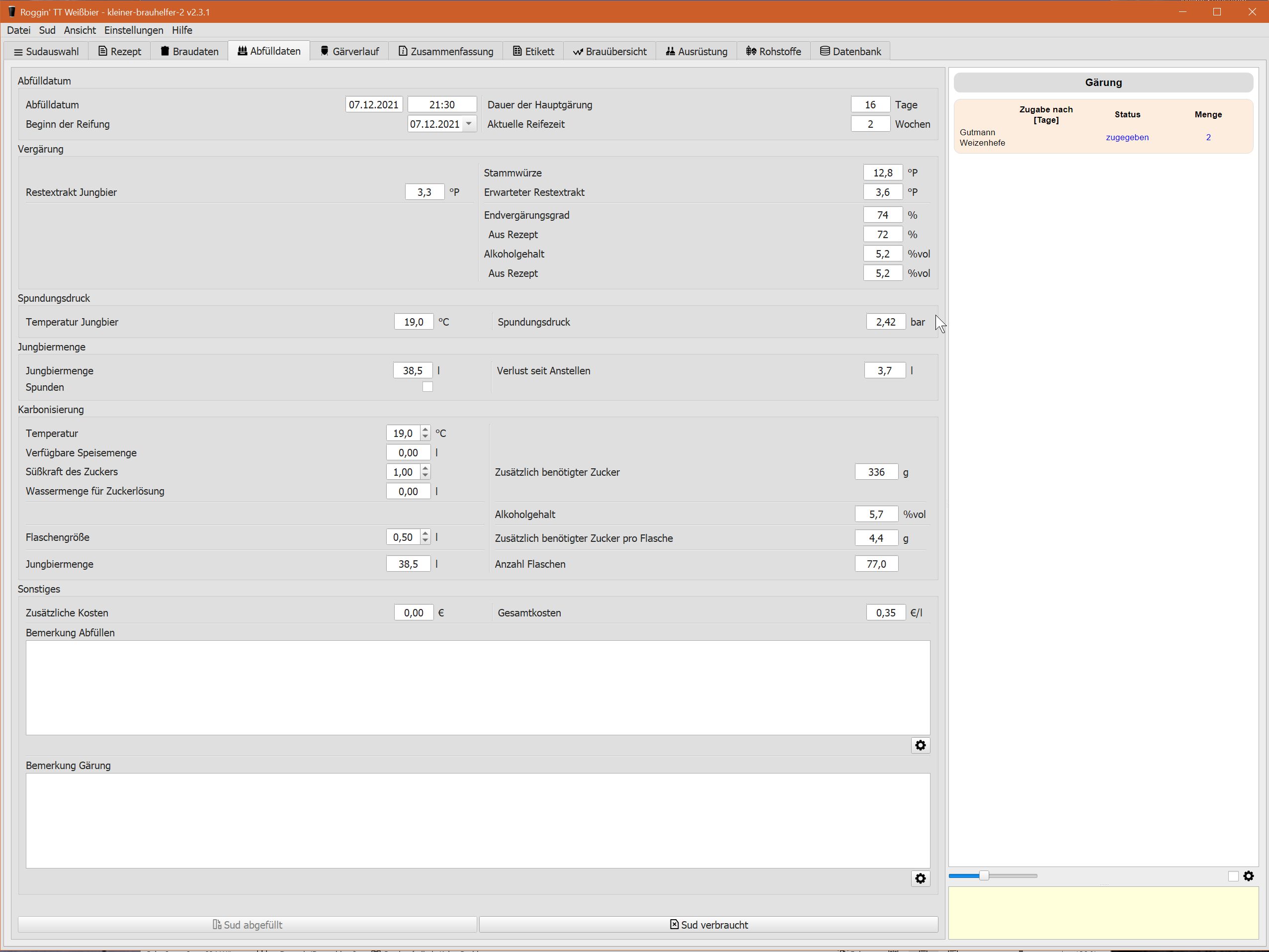Open the Gärverlauf tab
The width and height of the screenshot is (1269, 952).
(x=349, y=51)
